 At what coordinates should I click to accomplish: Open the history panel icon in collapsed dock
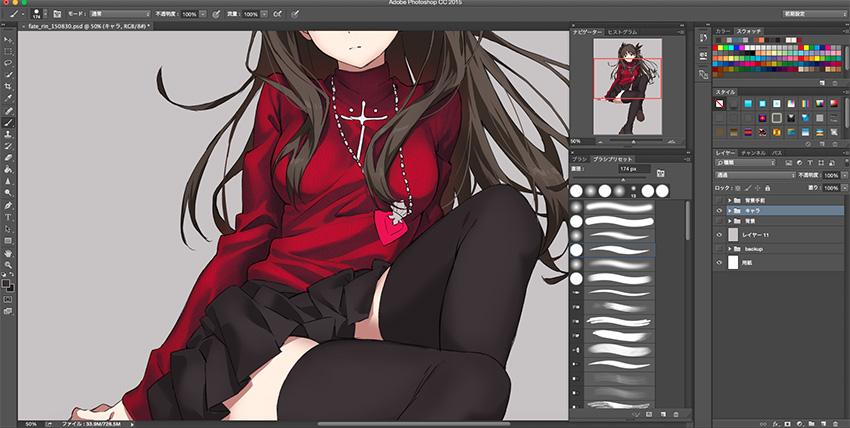703,38
